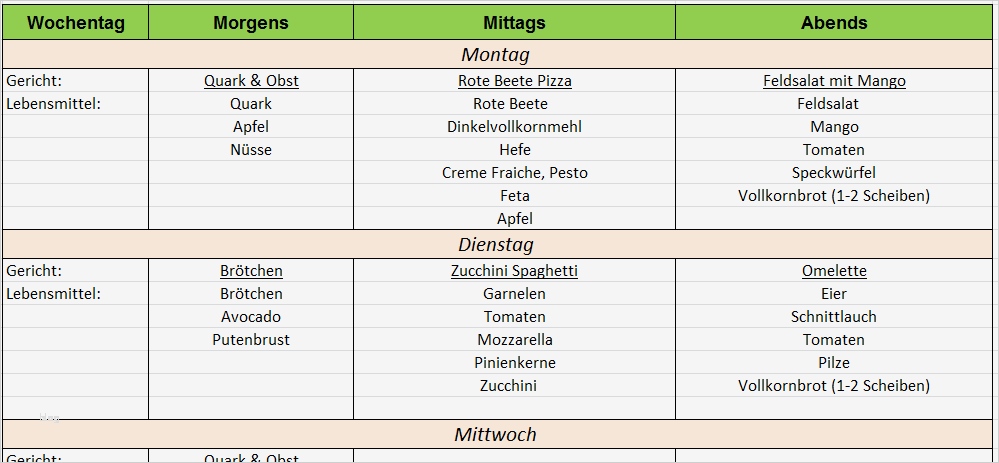Click the "Dienstag" day heading row

[495, 245]
